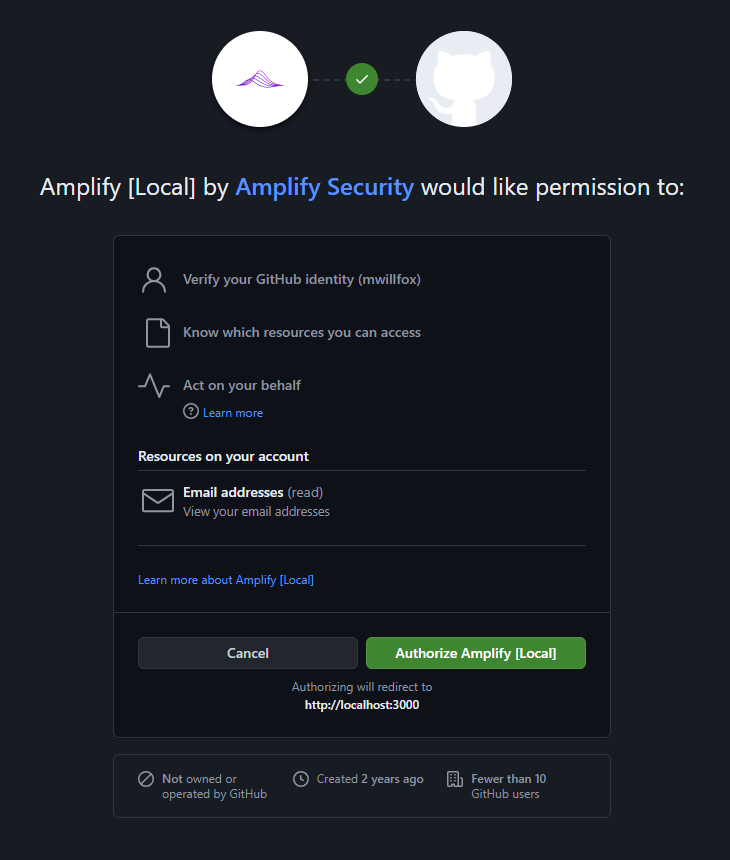Click the Email addresses (read) label

(251, 491)
